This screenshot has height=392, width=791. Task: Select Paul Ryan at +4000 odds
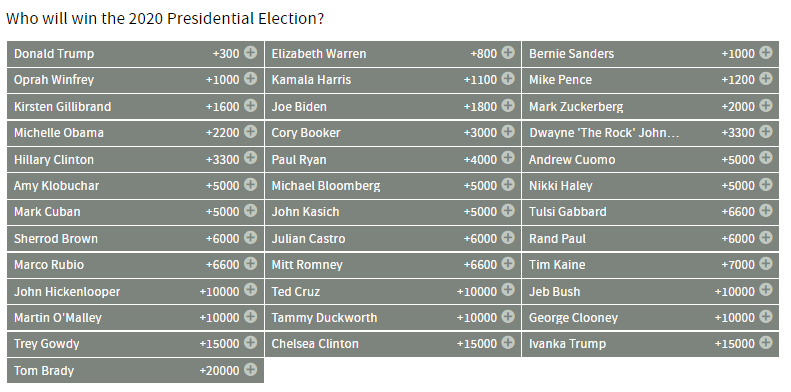[x=392, y=159]
